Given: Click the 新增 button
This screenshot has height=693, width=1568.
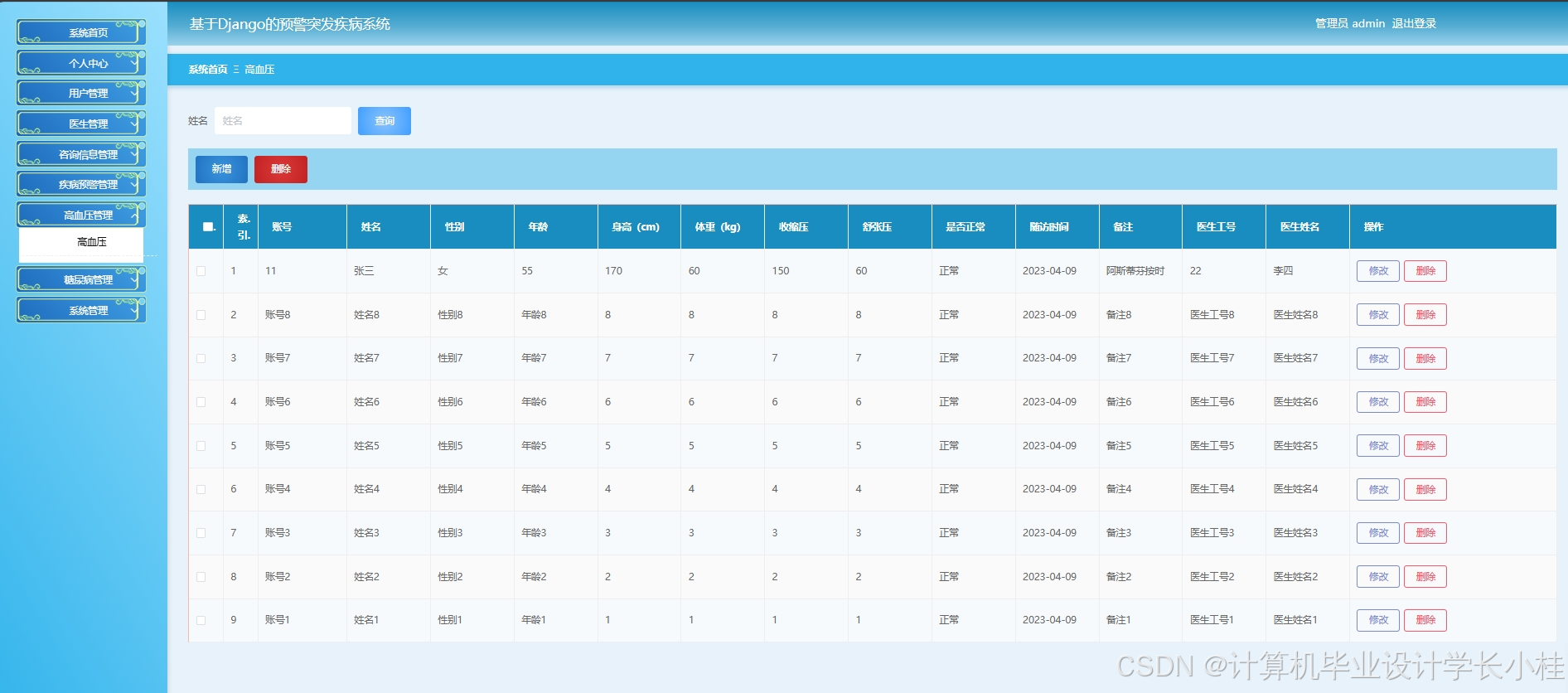Looking at the screenshot, I should click(221, 169).
